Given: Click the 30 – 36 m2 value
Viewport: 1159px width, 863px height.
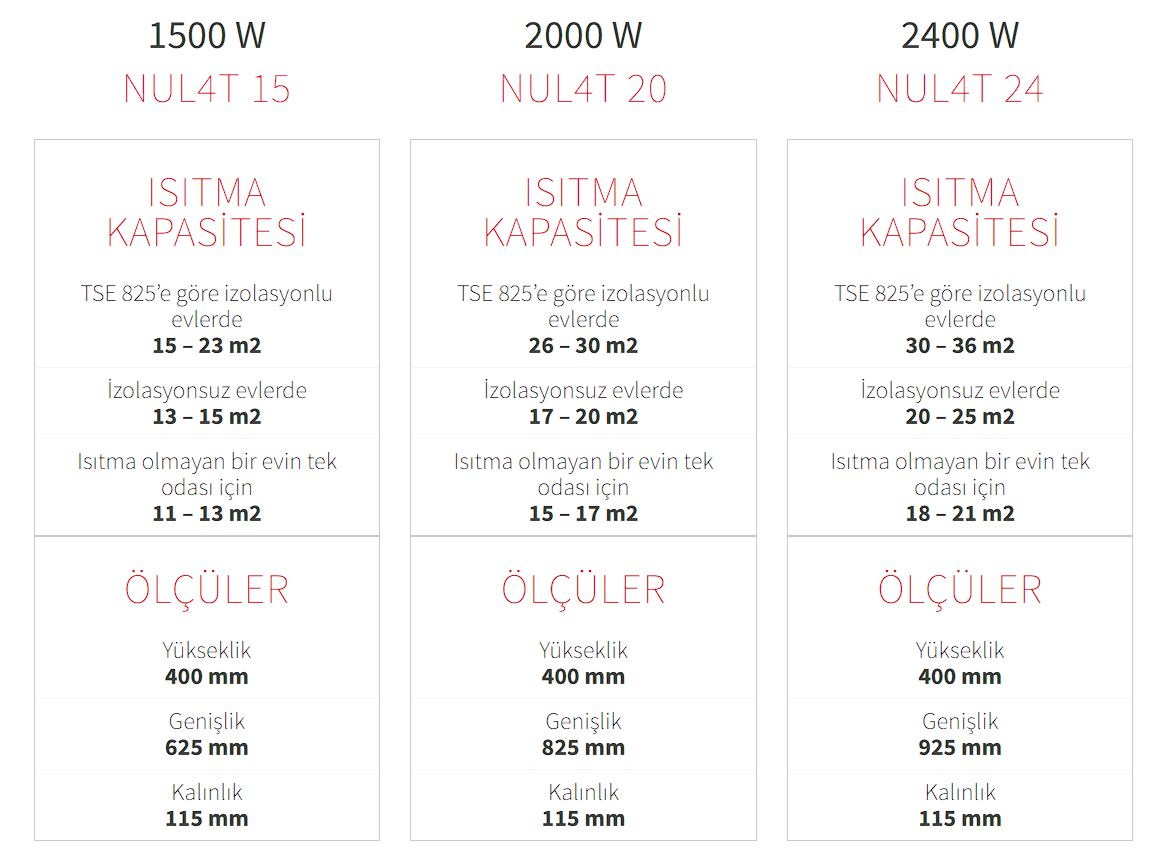Looking at the screenshot, I should tap(960, 346).
